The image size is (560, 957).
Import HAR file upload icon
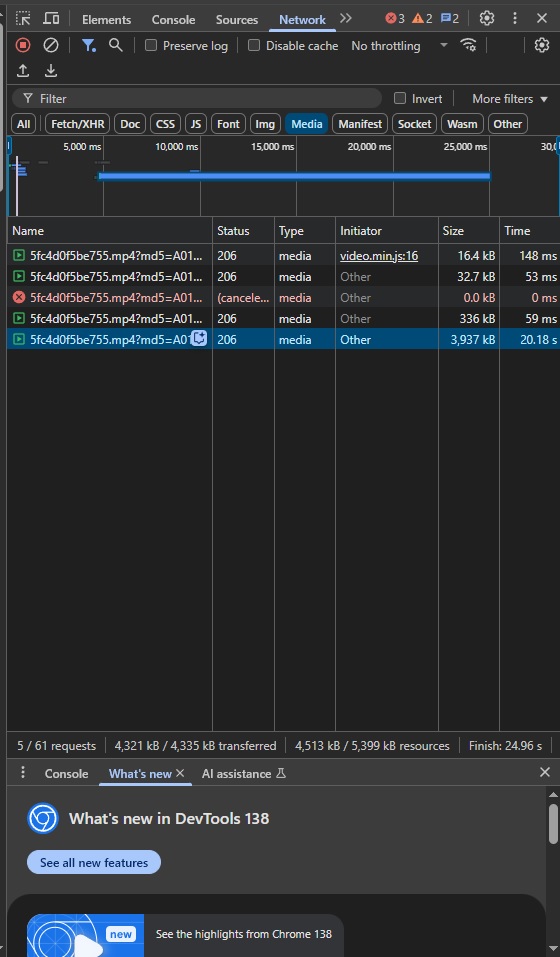tap(23, 71)
